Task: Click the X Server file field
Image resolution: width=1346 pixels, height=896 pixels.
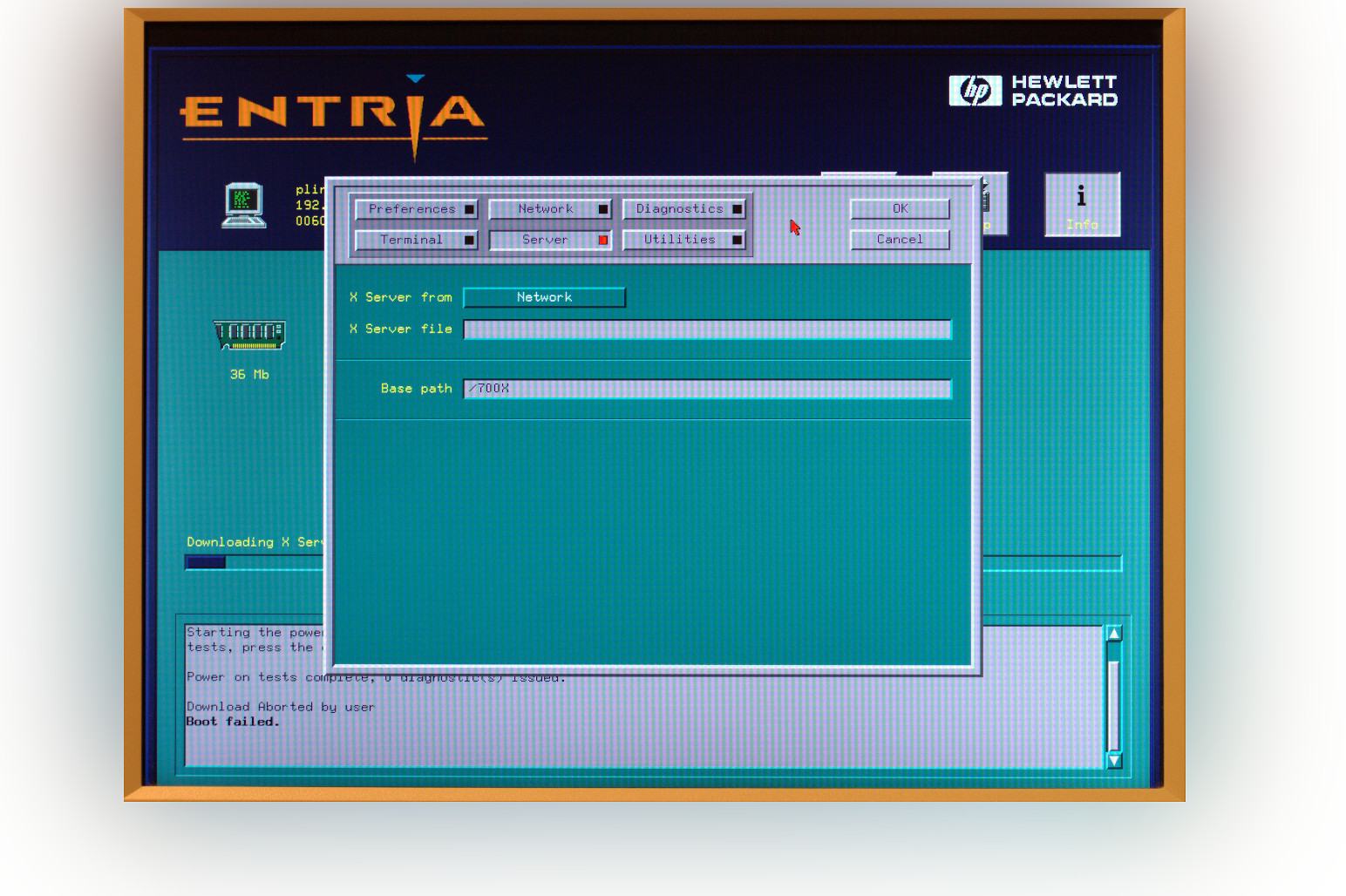Action: [707, 329]
